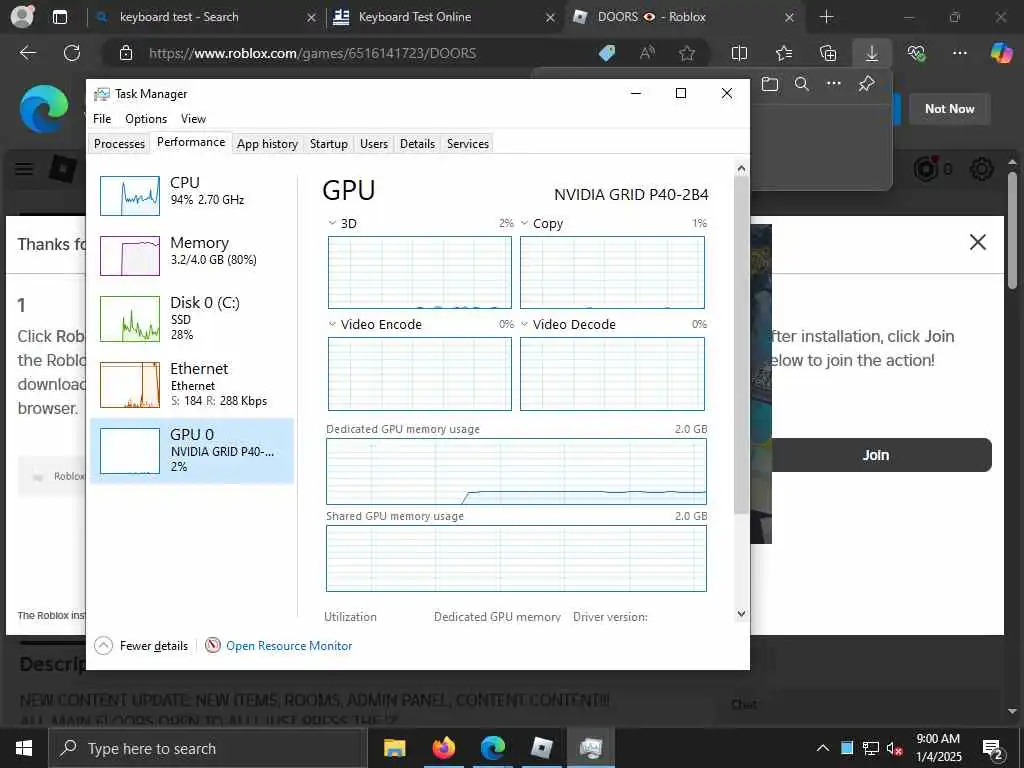Open the Copy engine graph dropdown
Image resolution: width=1024 pixels, height=768 pixels.
tap(524, 223)
